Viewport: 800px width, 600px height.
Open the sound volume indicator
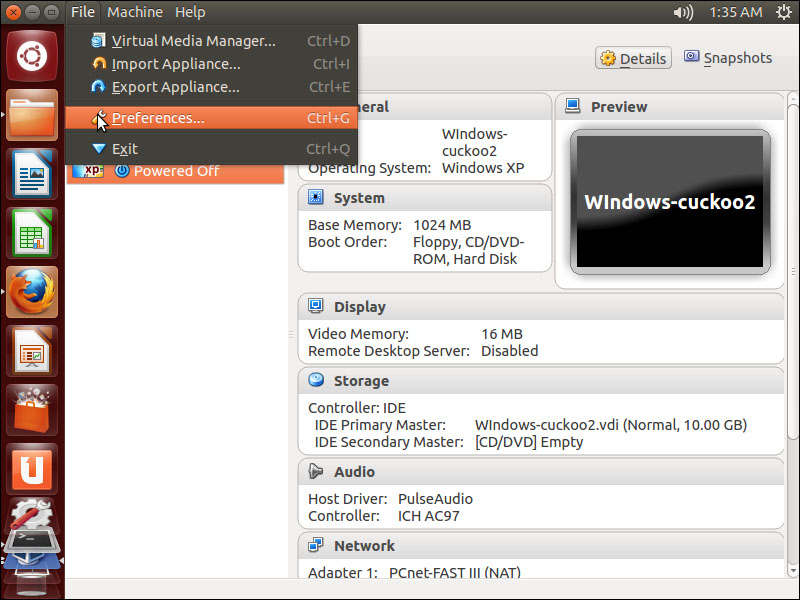point(684,12)
